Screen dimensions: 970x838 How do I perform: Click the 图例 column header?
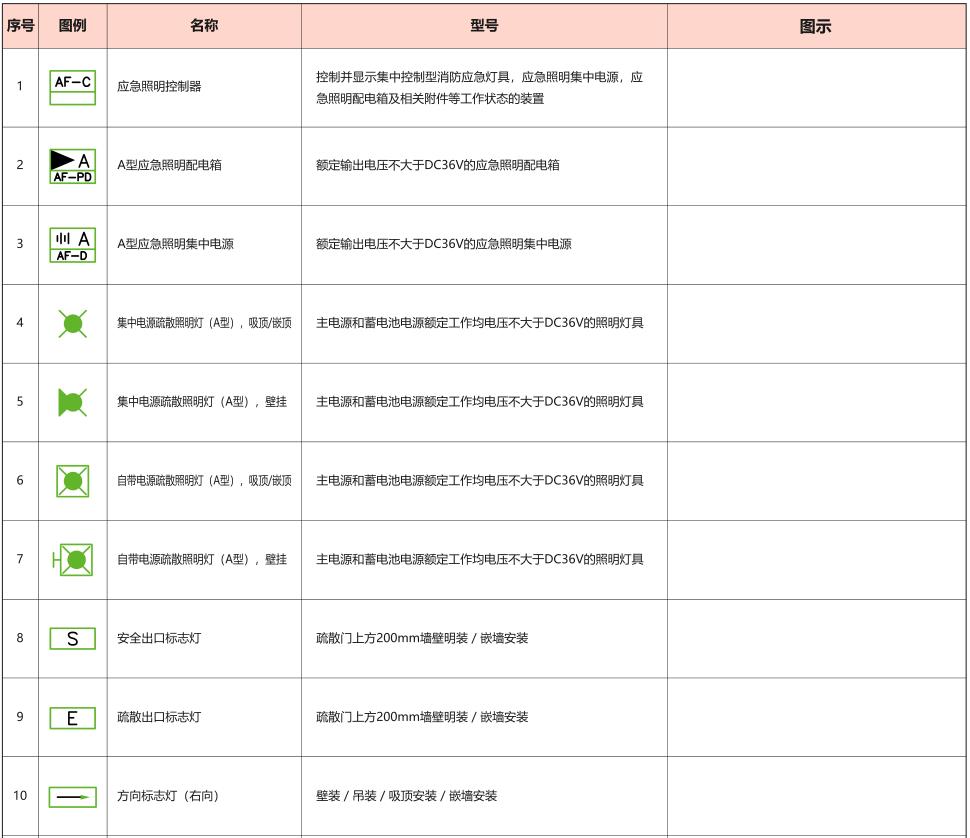tap(73, 26)
